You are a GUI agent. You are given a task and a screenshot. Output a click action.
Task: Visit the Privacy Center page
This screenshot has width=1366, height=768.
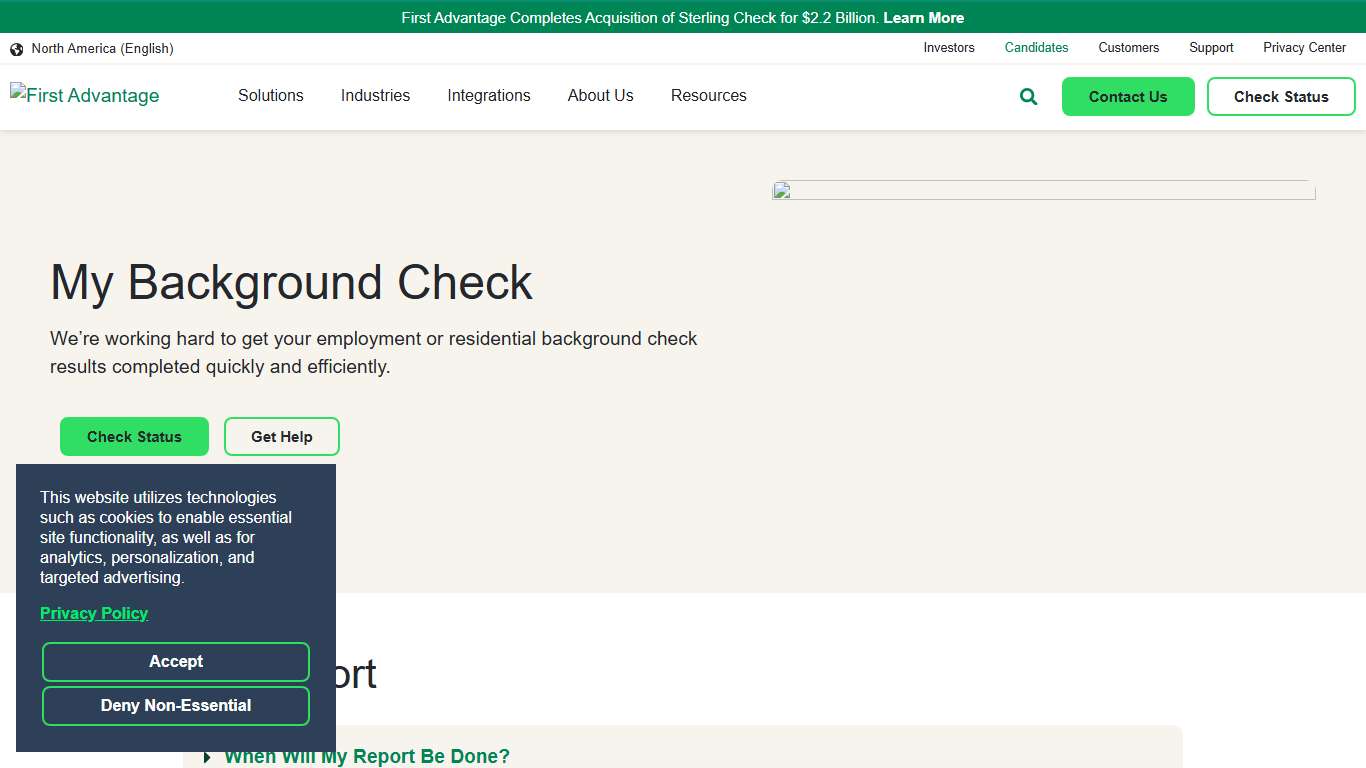(x=1304, y=47)
